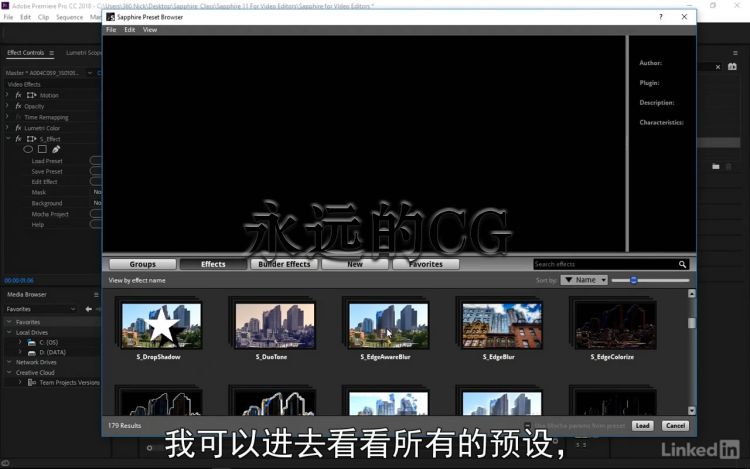The height and width of the screenshot is (469, 750).
Task: Click the search magnifier icon in Preset Browser
Action: click(682, 264)
